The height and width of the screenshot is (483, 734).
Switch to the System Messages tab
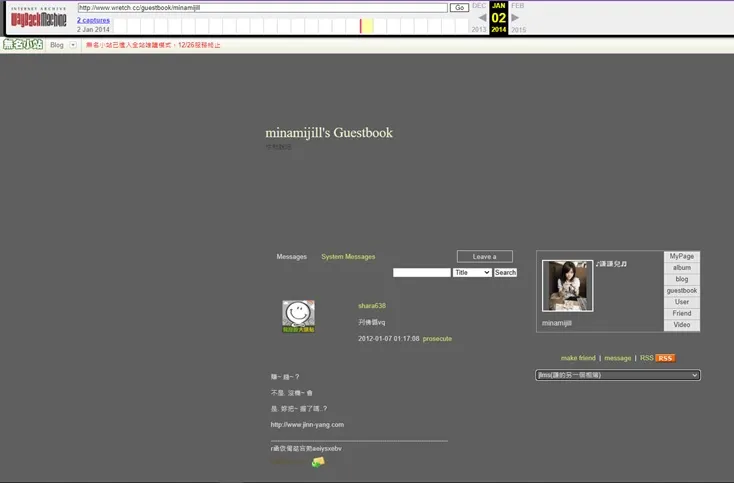(x=348, y=256)
